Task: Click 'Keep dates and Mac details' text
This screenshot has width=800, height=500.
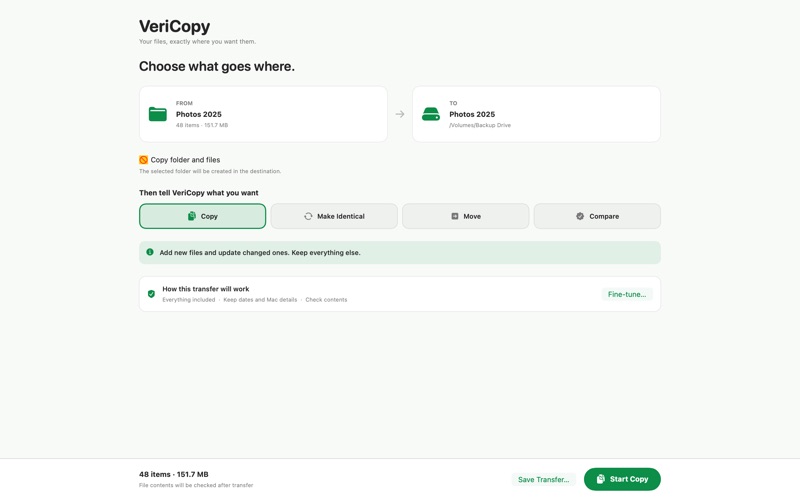Action: 260,299
